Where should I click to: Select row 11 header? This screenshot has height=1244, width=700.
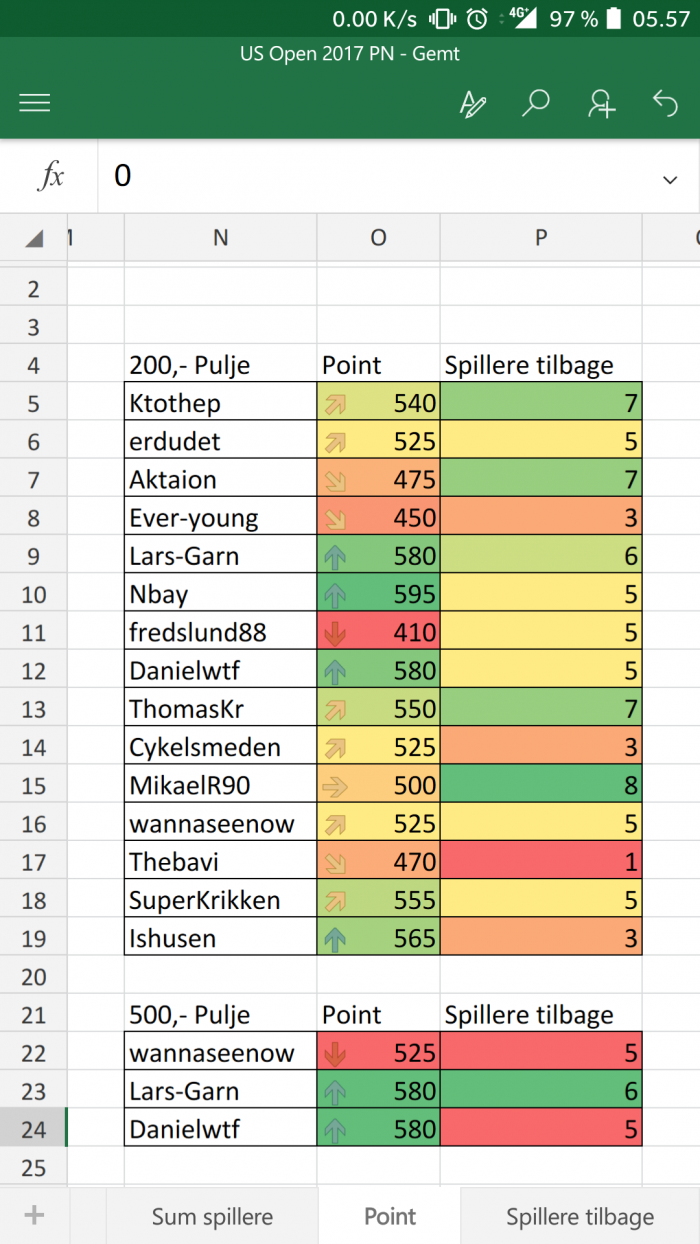pos(34,632)
